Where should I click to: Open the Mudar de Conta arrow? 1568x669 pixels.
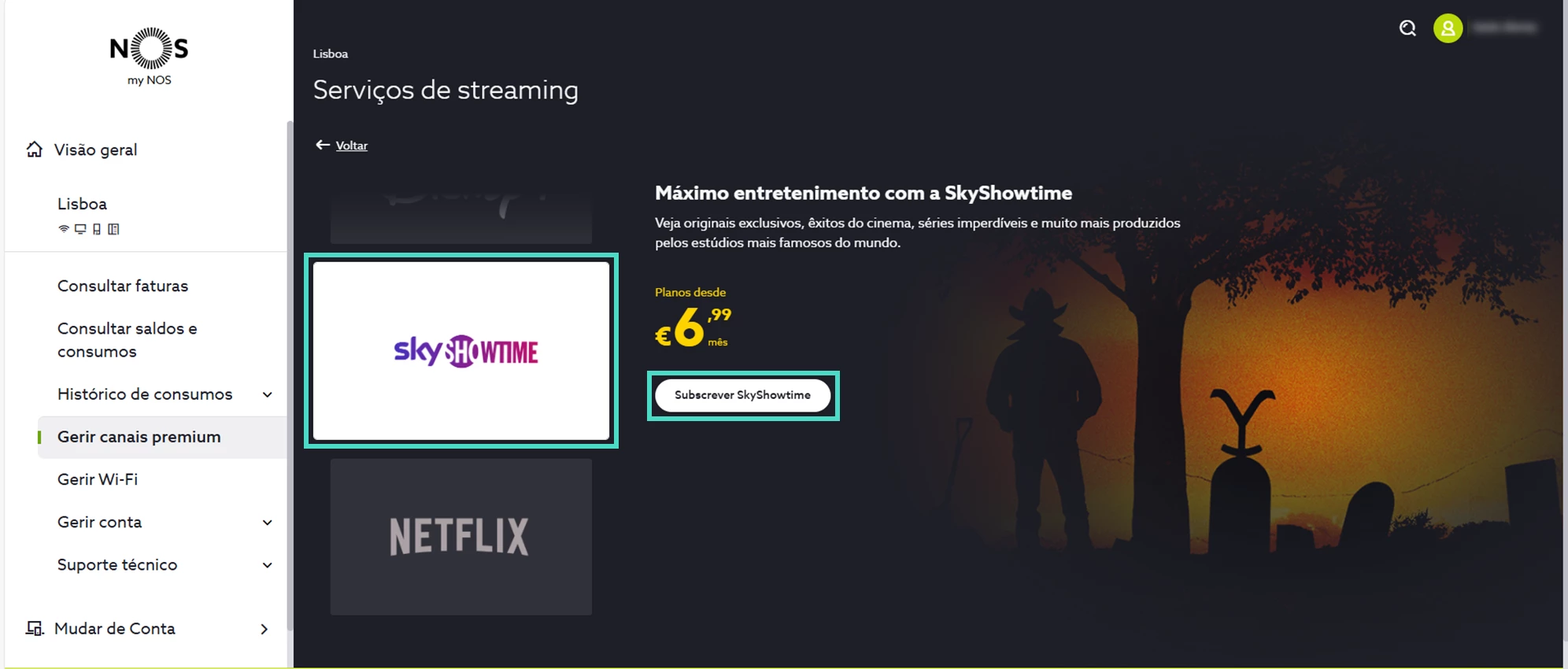264,629
